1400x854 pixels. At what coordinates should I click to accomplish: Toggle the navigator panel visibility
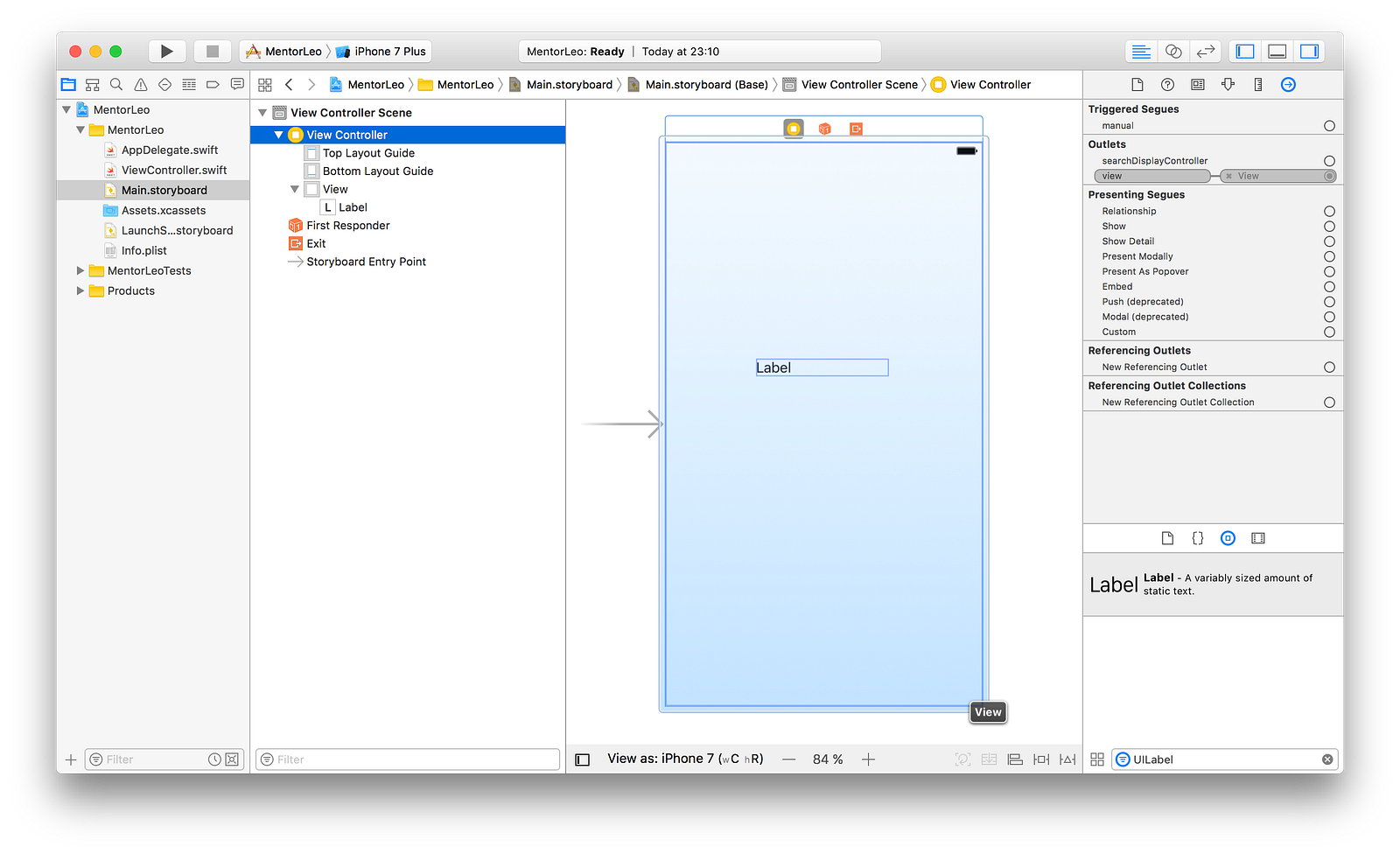1245,52
